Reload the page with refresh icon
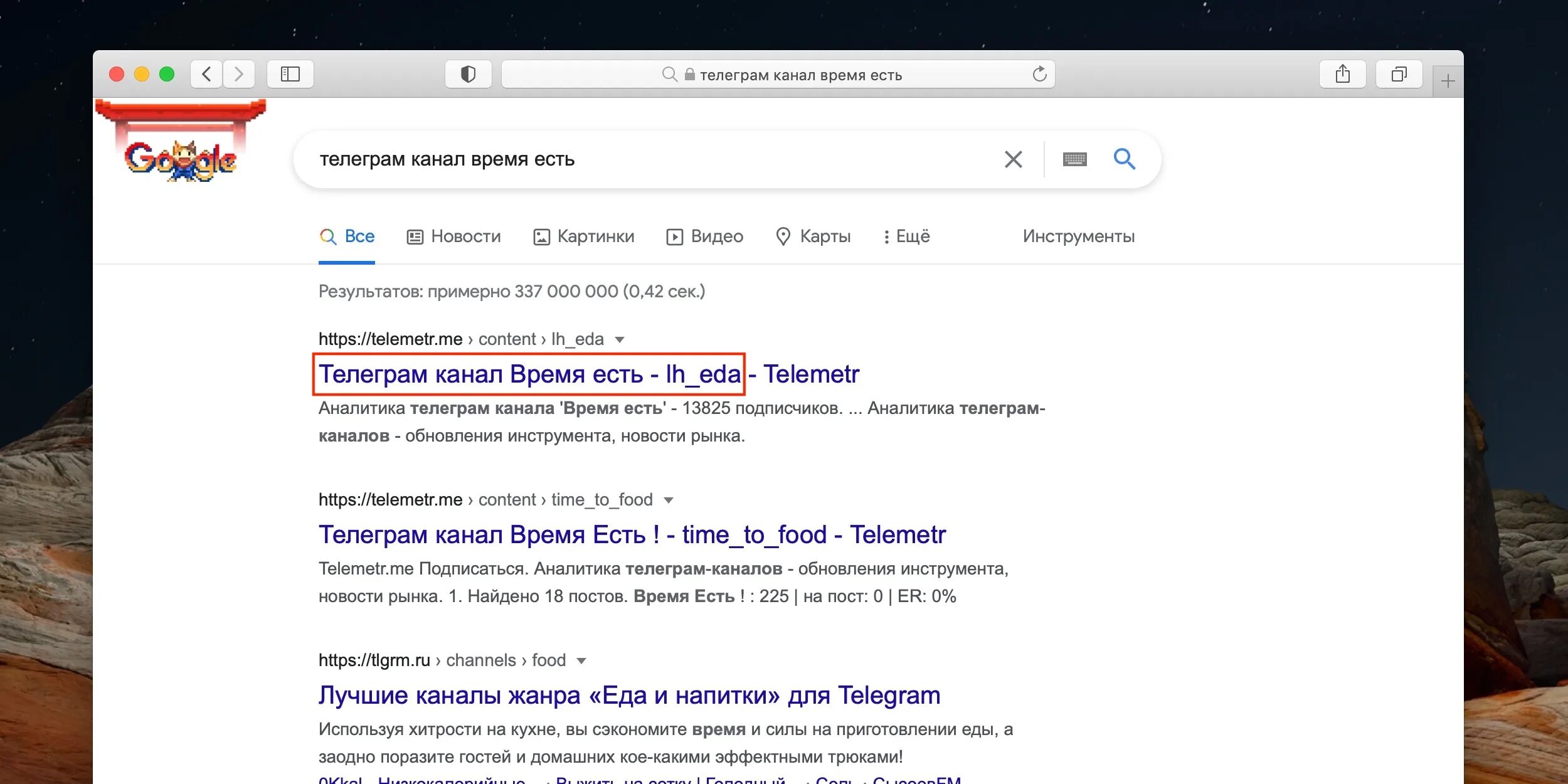Screen dimensions: 1568x784 1039,75
